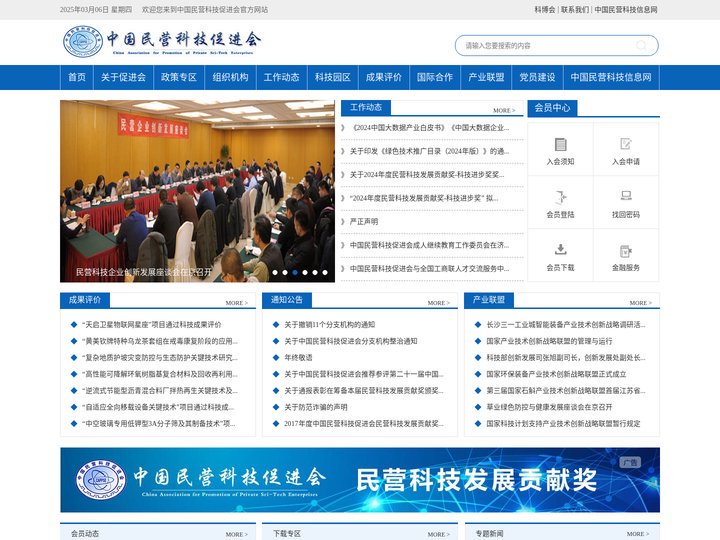Open 关于印发《绿色技术推广目录 news item
Screen dimensions: 720x540
click(x=429, y=151)
